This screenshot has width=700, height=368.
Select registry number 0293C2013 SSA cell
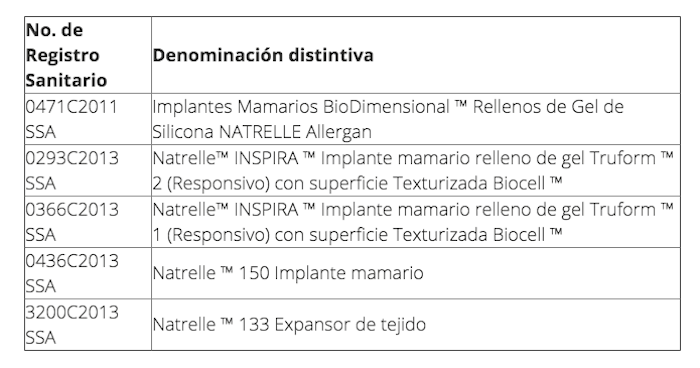[88, 170]
